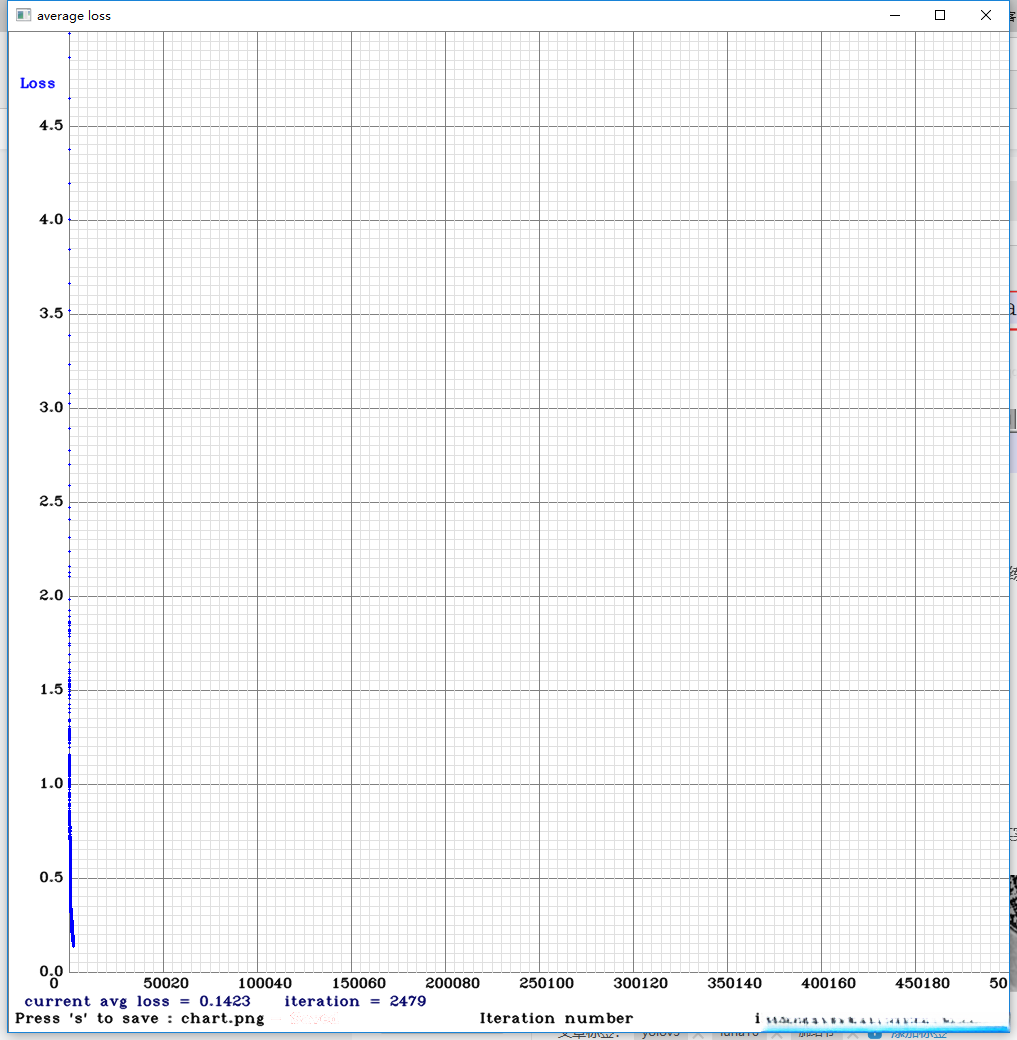
Task: Click the "Press 's' to save : chart.png" text
Action: [140, 1019]
